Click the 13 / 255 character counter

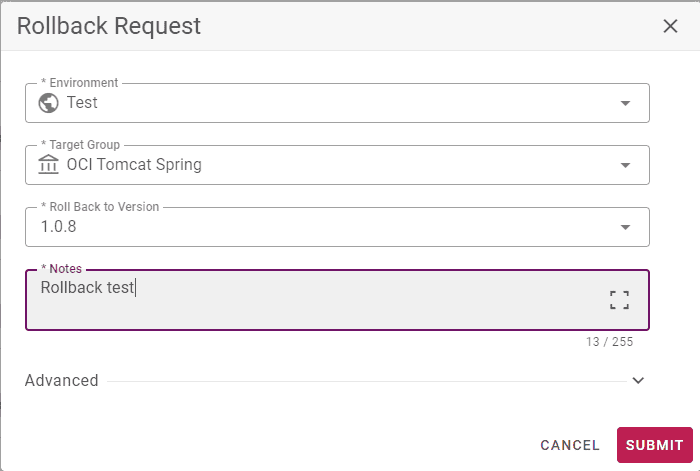(609, 342)
